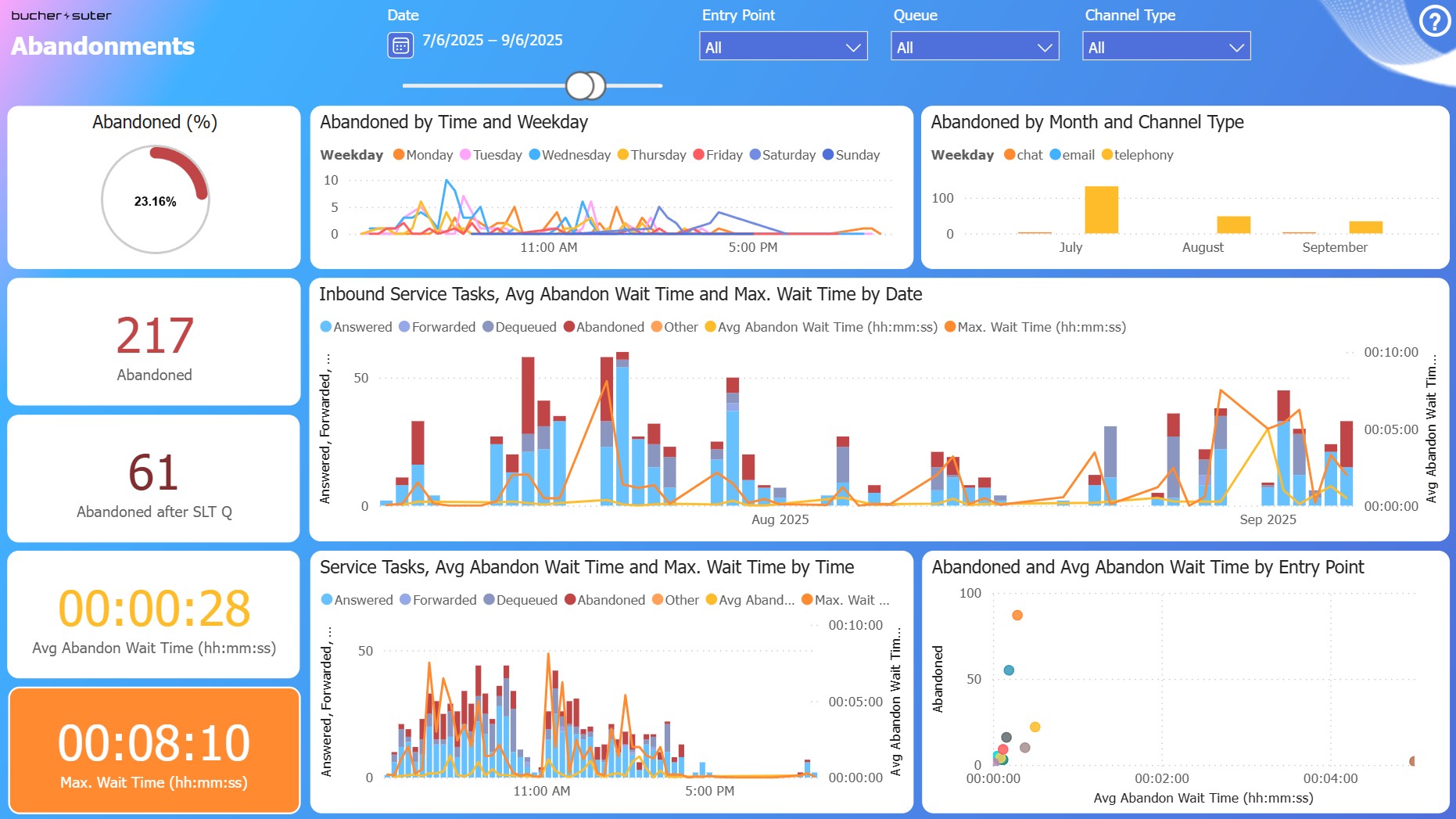This screenshot has height=819, width=1456.
Task: Highlight Saturday in the weekday legend
Action: pyautogui.click(x=783, y=155)
